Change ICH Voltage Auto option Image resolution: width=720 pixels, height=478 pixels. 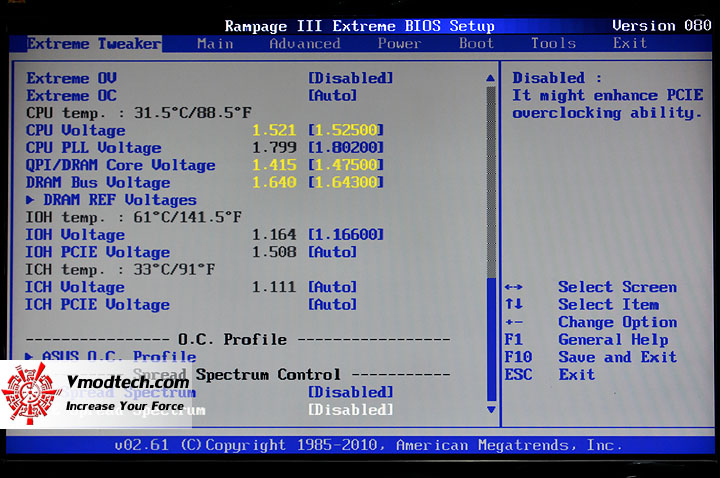(332, 287)
